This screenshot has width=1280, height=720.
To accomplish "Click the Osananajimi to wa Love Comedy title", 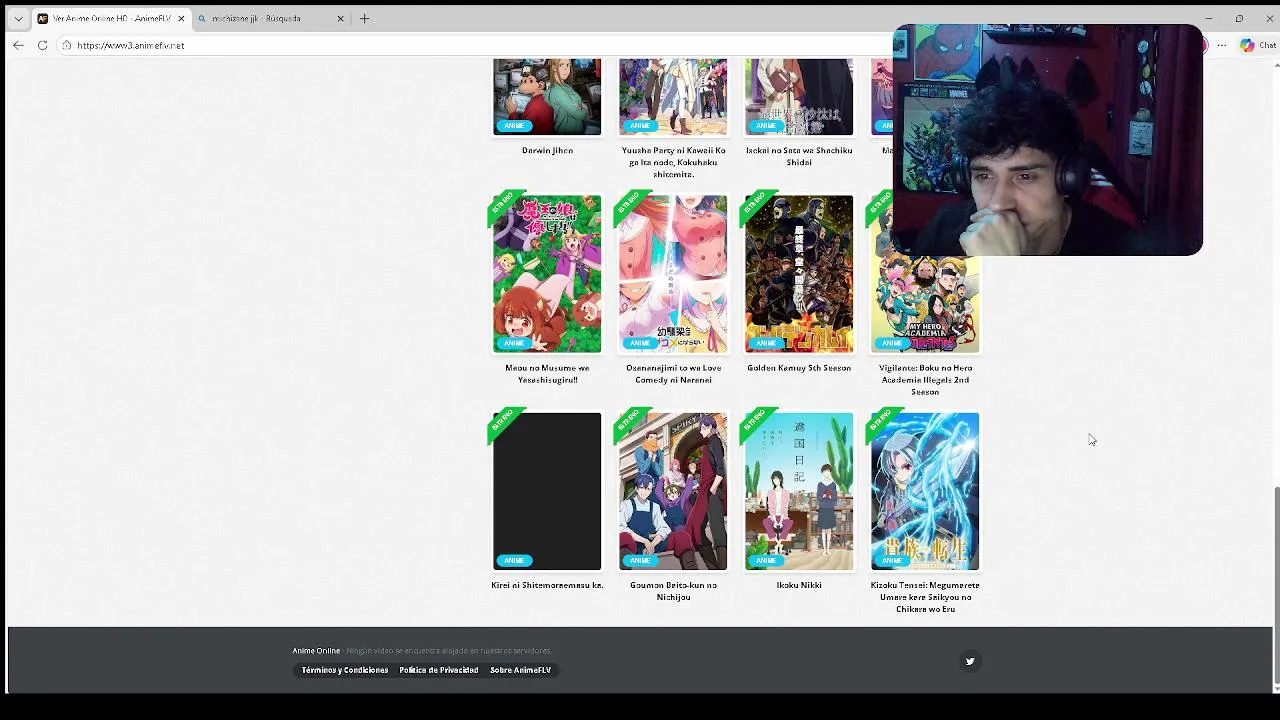I will (x=673, y=373).
